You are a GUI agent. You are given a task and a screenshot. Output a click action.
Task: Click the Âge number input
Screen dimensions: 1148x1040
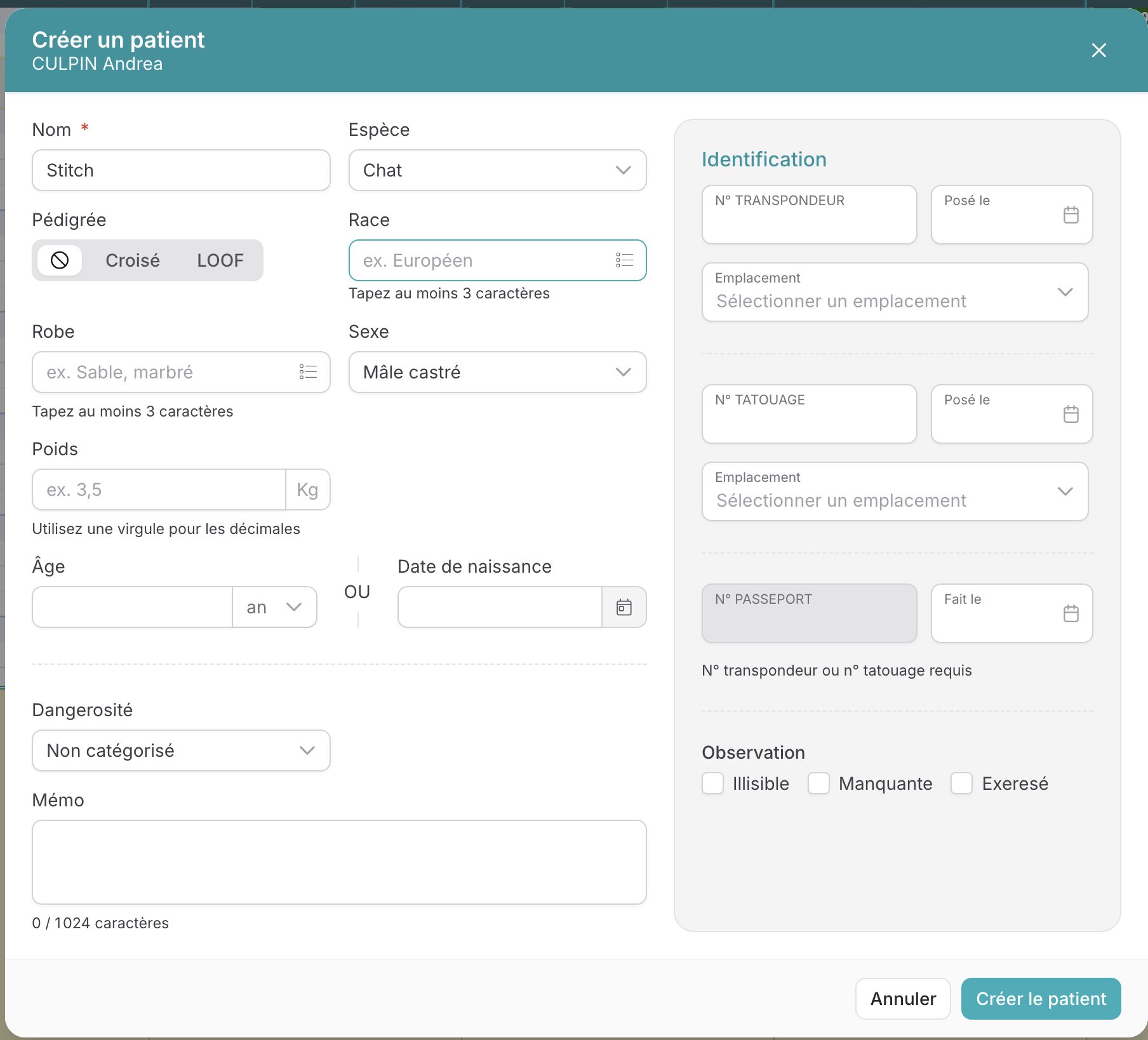(x=132, y=607)
